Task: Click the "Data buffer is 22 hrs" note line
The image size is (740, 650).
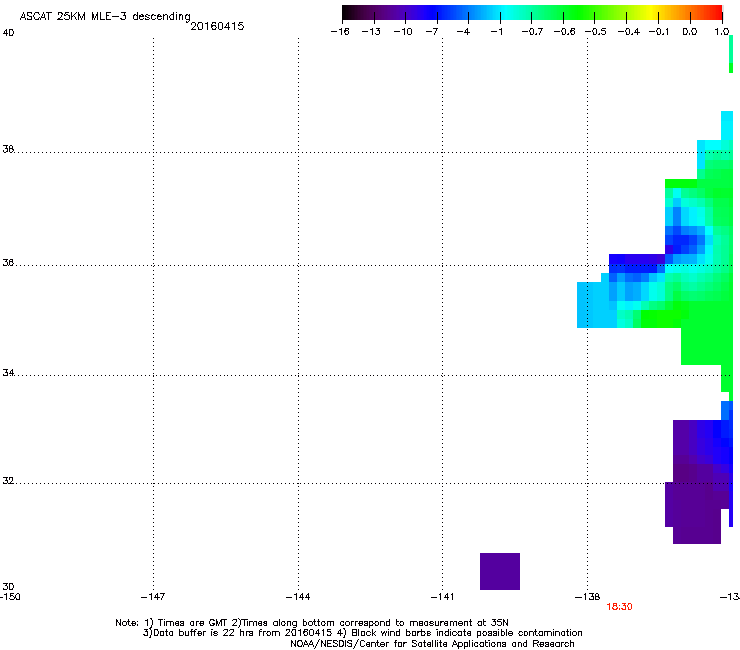Action: (362, 633)
